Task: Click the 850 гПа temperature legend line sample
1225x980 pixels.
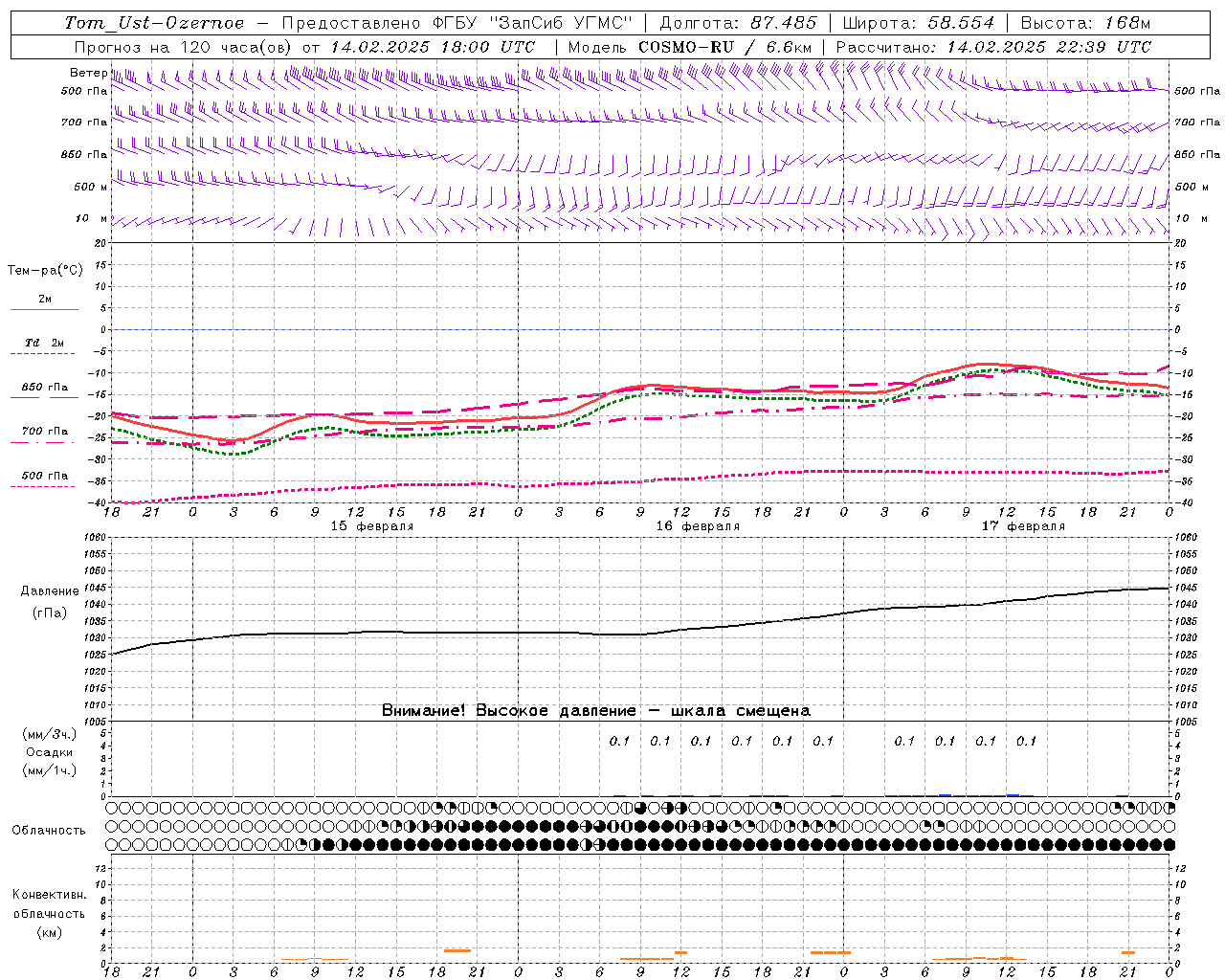Action: click(x=45, y=397)
